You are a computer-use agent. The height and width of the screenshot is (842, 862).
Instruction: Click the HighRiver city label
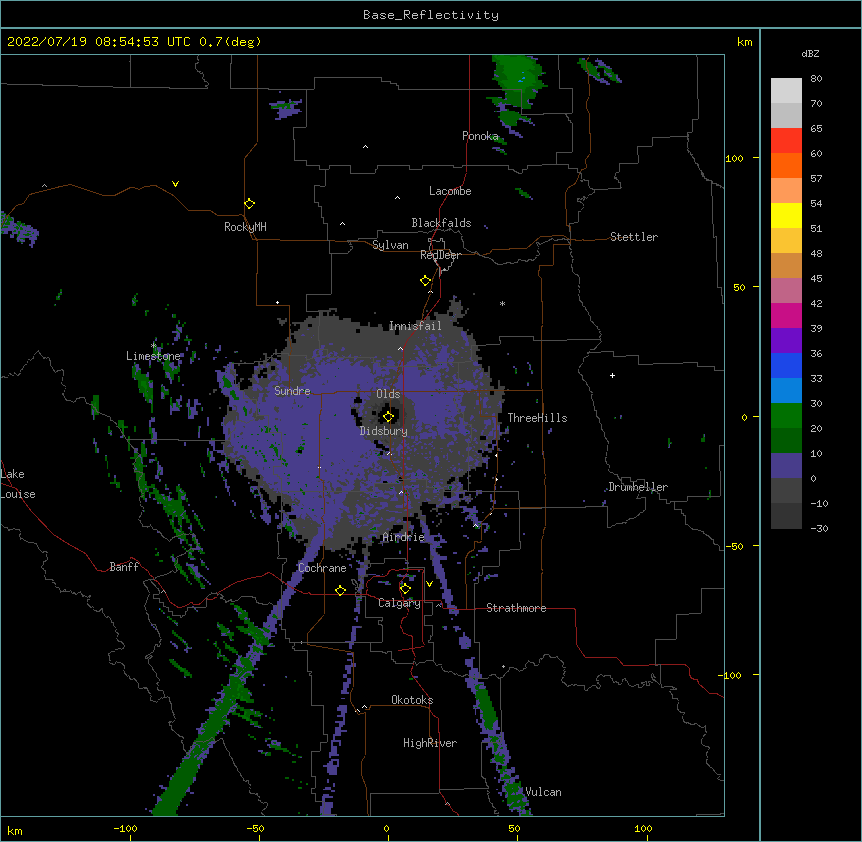click(x=430, y=743)
